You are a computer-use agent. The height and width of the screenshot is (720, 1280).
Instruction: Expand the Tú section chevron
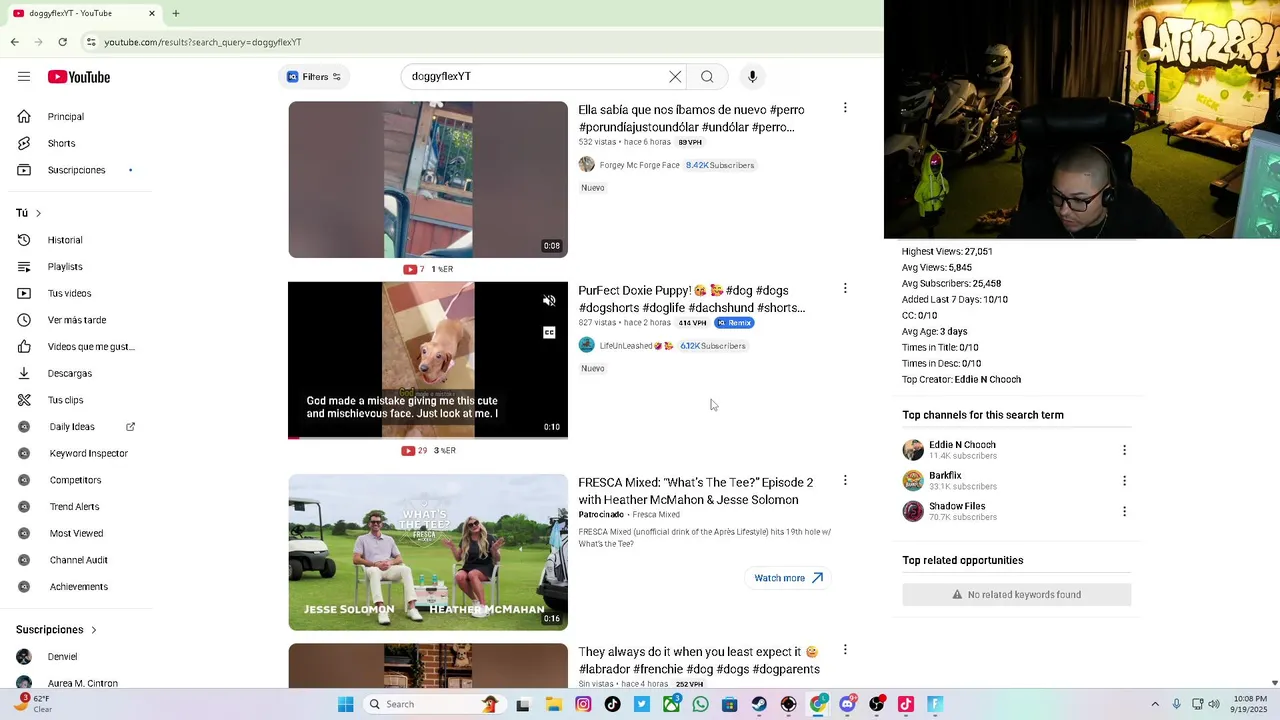[x=38, y=213]
